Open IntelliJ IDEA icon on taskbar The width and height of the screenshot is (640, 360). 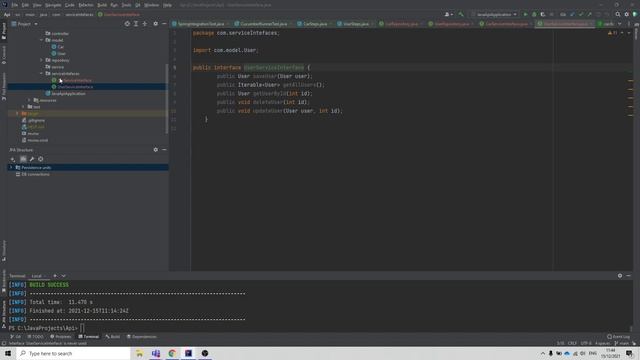tap(188, 353)
